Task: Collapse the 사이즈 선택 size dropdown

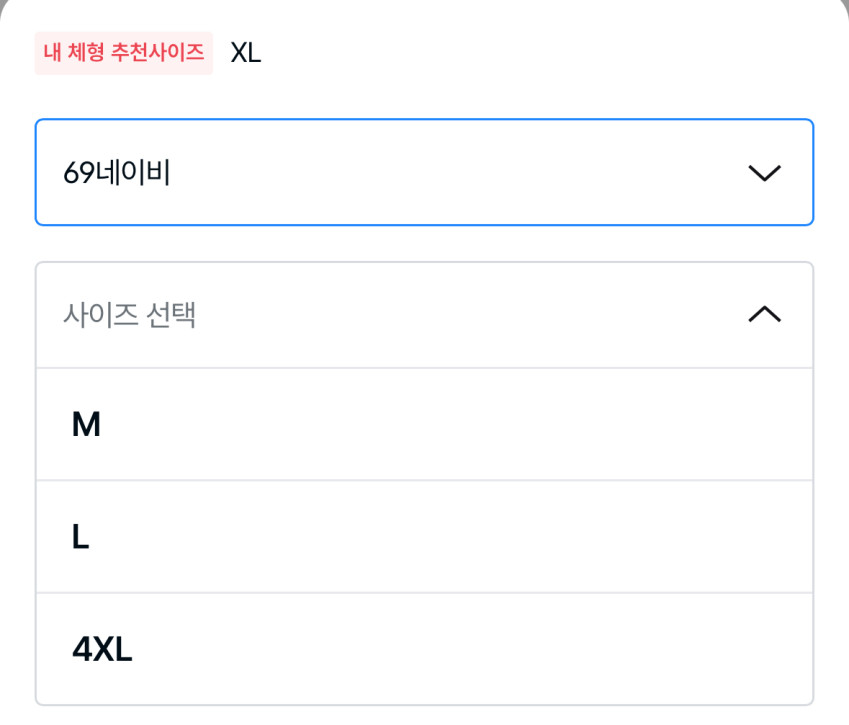Action: [x=424, y=315]
